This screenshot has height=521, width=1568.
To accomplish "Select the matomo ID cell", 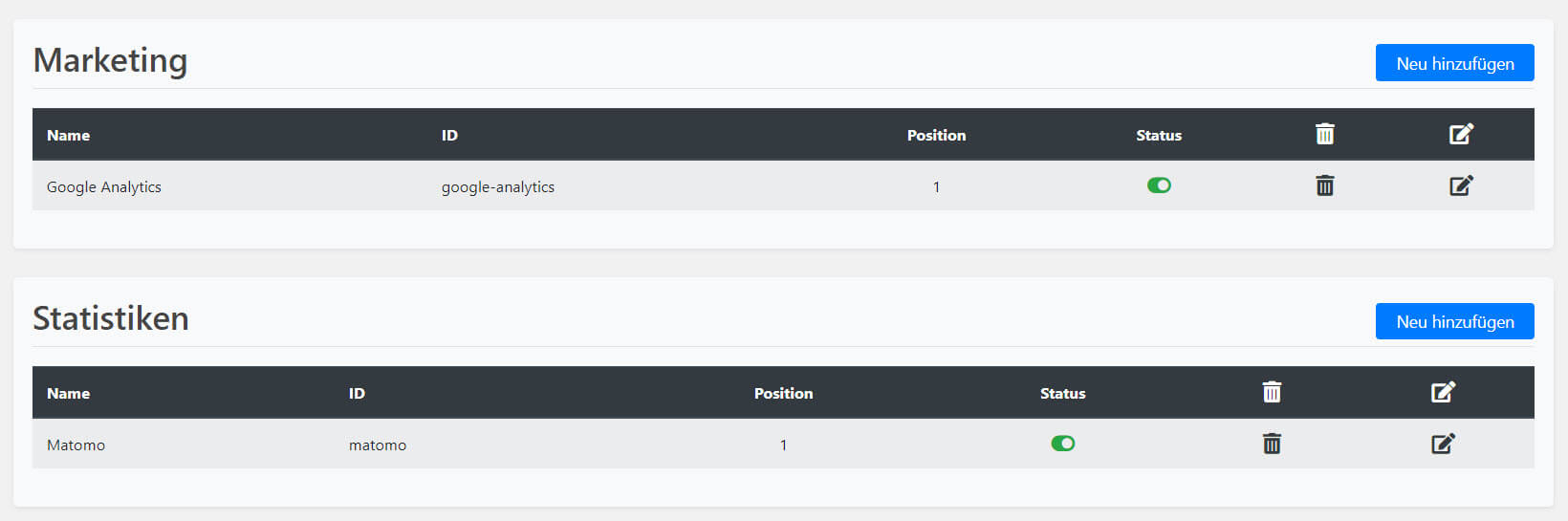I will click(378, 445).
